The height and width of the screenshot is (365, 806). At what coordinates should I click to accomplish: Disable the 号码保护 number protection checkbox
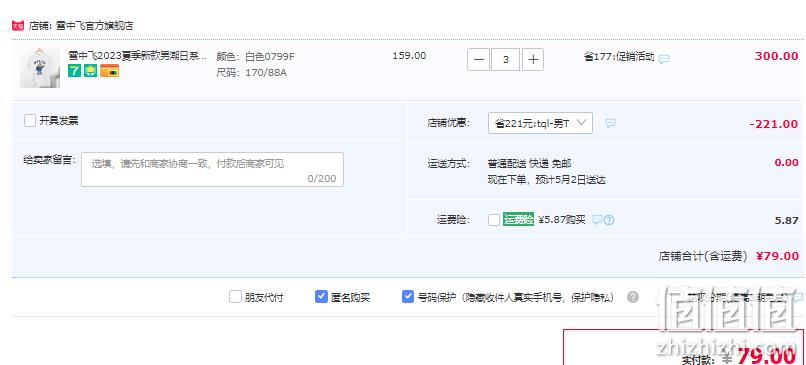point(408,297)
